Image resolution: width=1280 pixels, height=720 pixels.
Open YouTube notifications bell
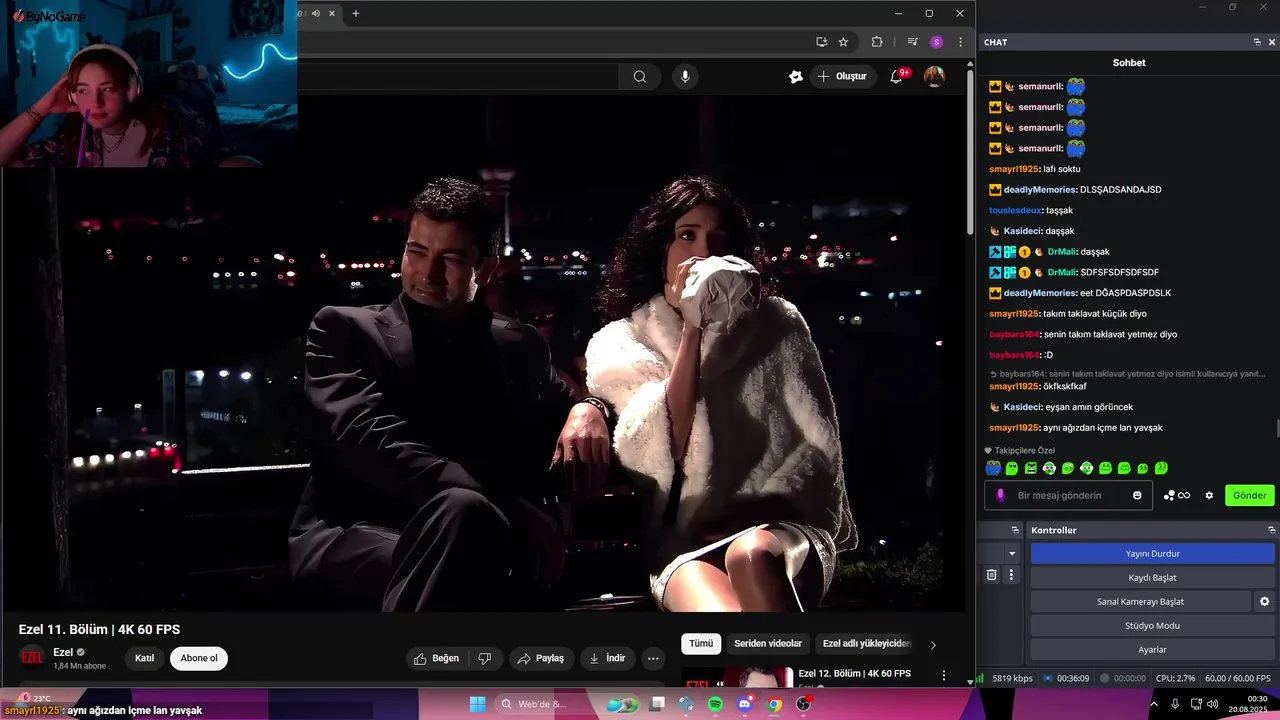(897, 76)
